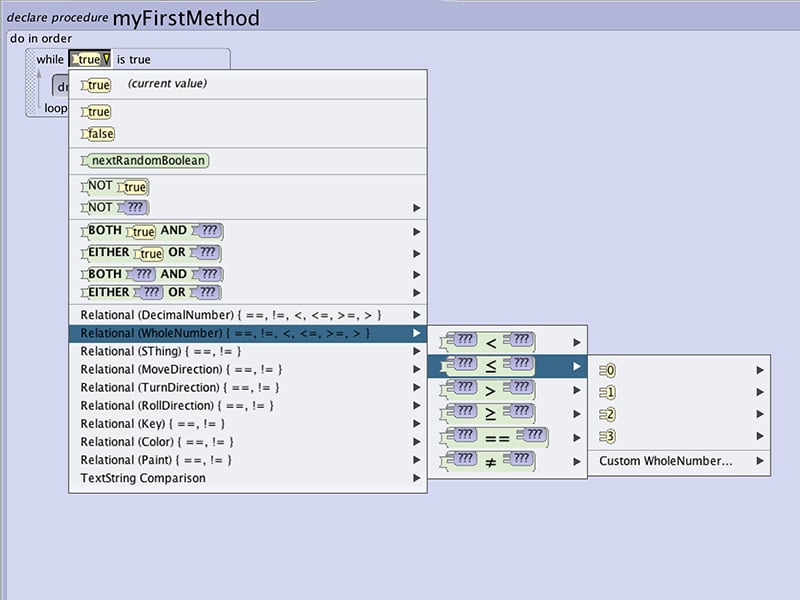800x600 pixels.
Task: Expand the EITHER true OR ??? submenu
Action: (150, 253)
